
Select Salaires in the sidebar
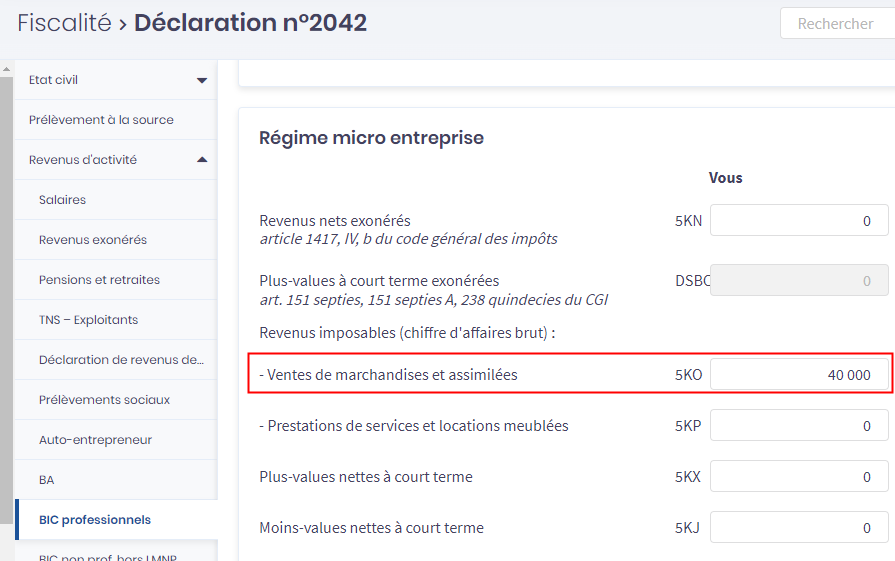tap(62, 200)
